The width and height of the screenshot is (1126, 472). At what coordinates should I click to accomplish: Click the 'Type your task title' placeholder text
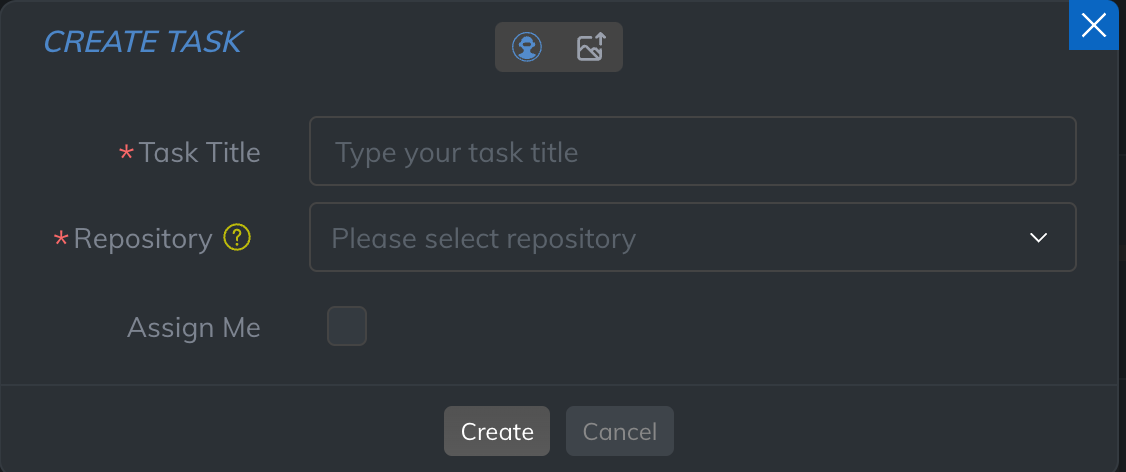pyautogui.click(x=456, y=153)
